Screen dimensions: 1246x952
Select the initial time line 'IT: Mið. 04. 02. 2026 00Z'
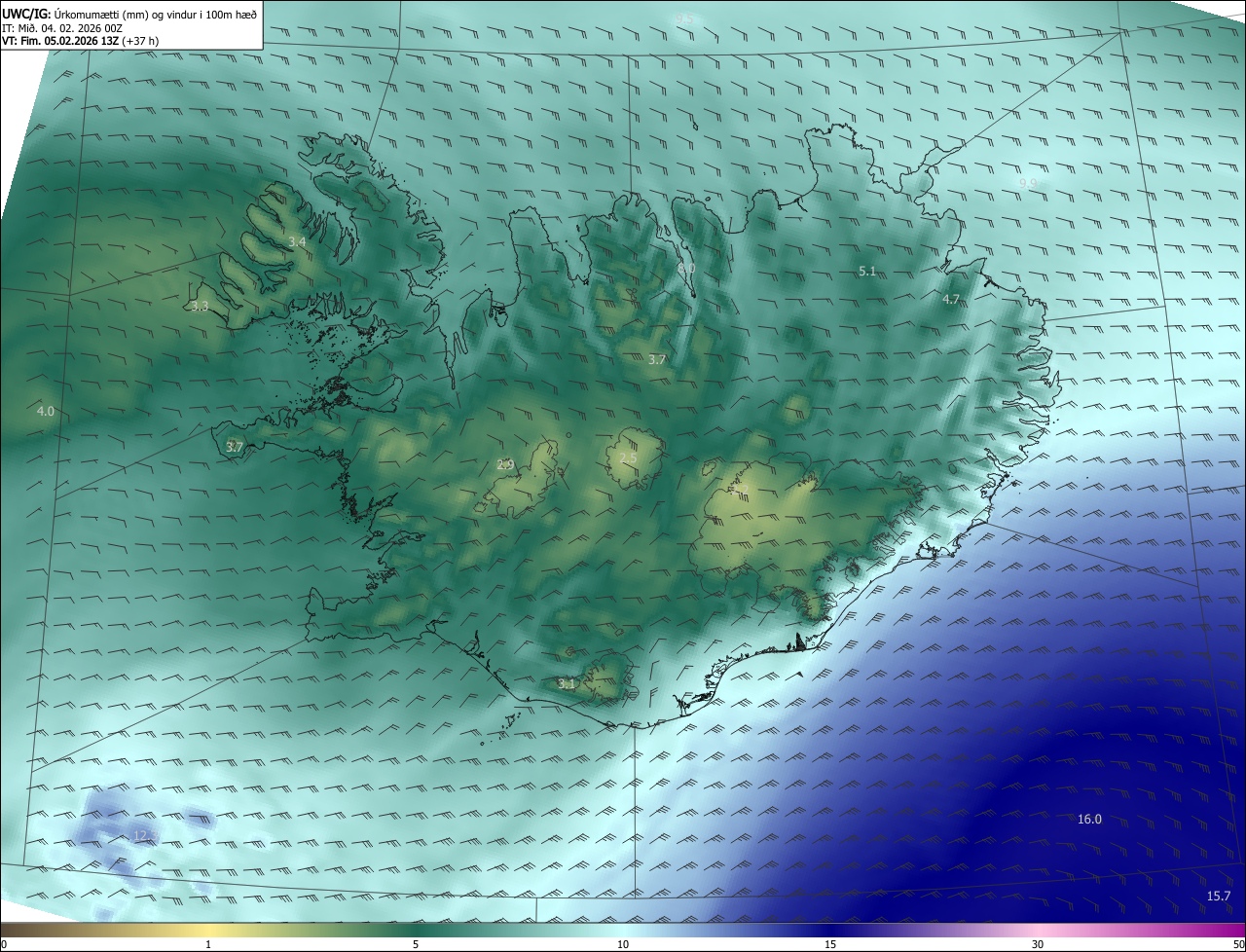point(62,27)
